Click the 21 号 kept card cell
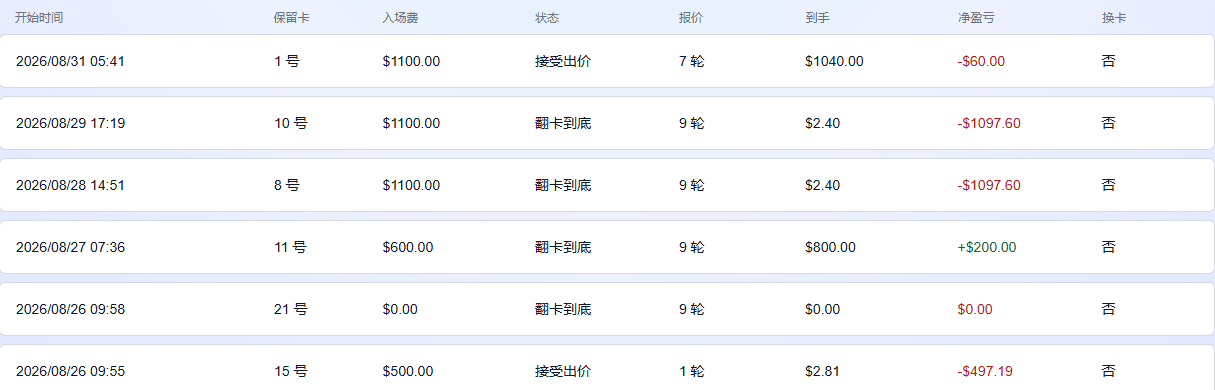1215x390 pixels. click(x=291, y=309)
